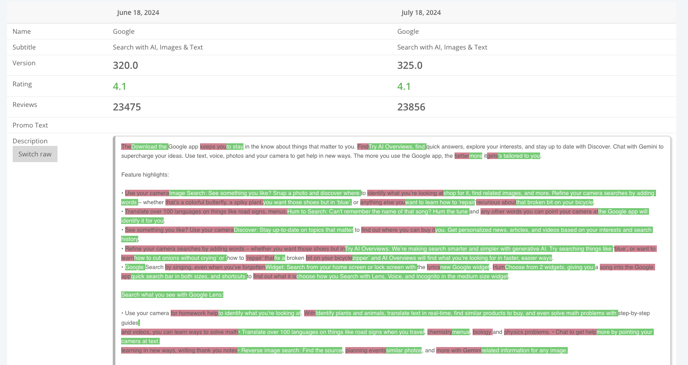Click added text Try AI Overviews, find
The image size is (688, 365).
pos(397,147)
